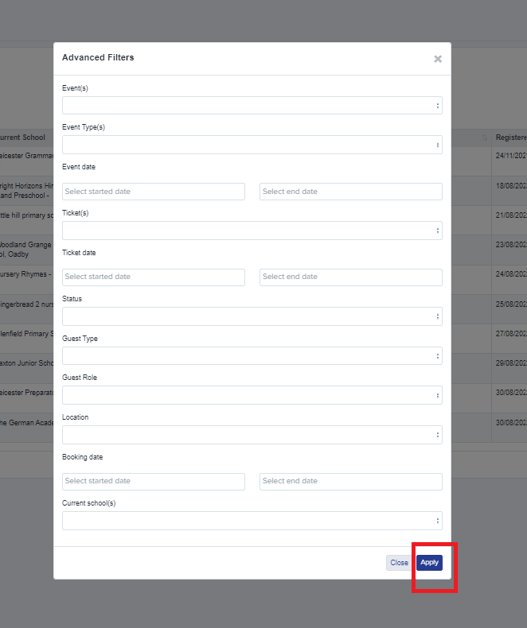Image resolution: width=527 pixels, height=628 pixels.
Task: Expand the Status dropdown
Action: (252, 316)
